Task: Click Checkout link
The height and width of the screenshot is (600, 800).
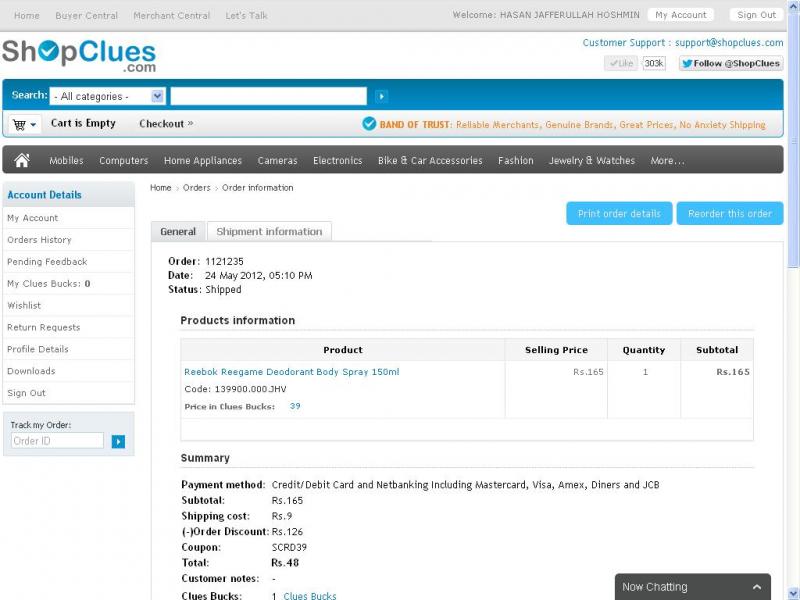Action: point(166,123)
